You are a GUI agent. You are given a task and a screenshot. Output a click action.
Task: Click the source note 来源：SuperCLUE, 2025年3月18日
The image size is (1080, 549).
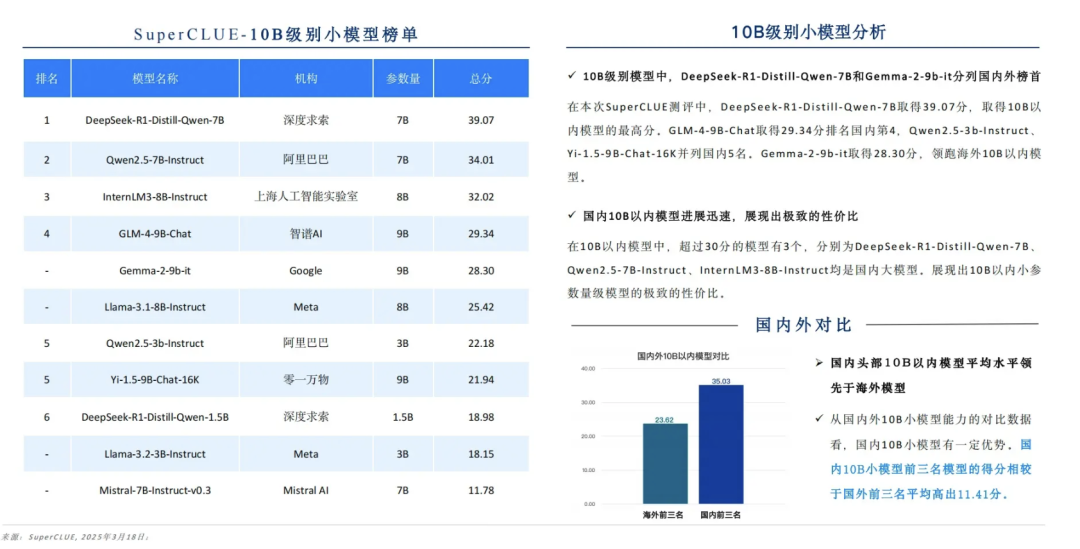coord(75,537)
